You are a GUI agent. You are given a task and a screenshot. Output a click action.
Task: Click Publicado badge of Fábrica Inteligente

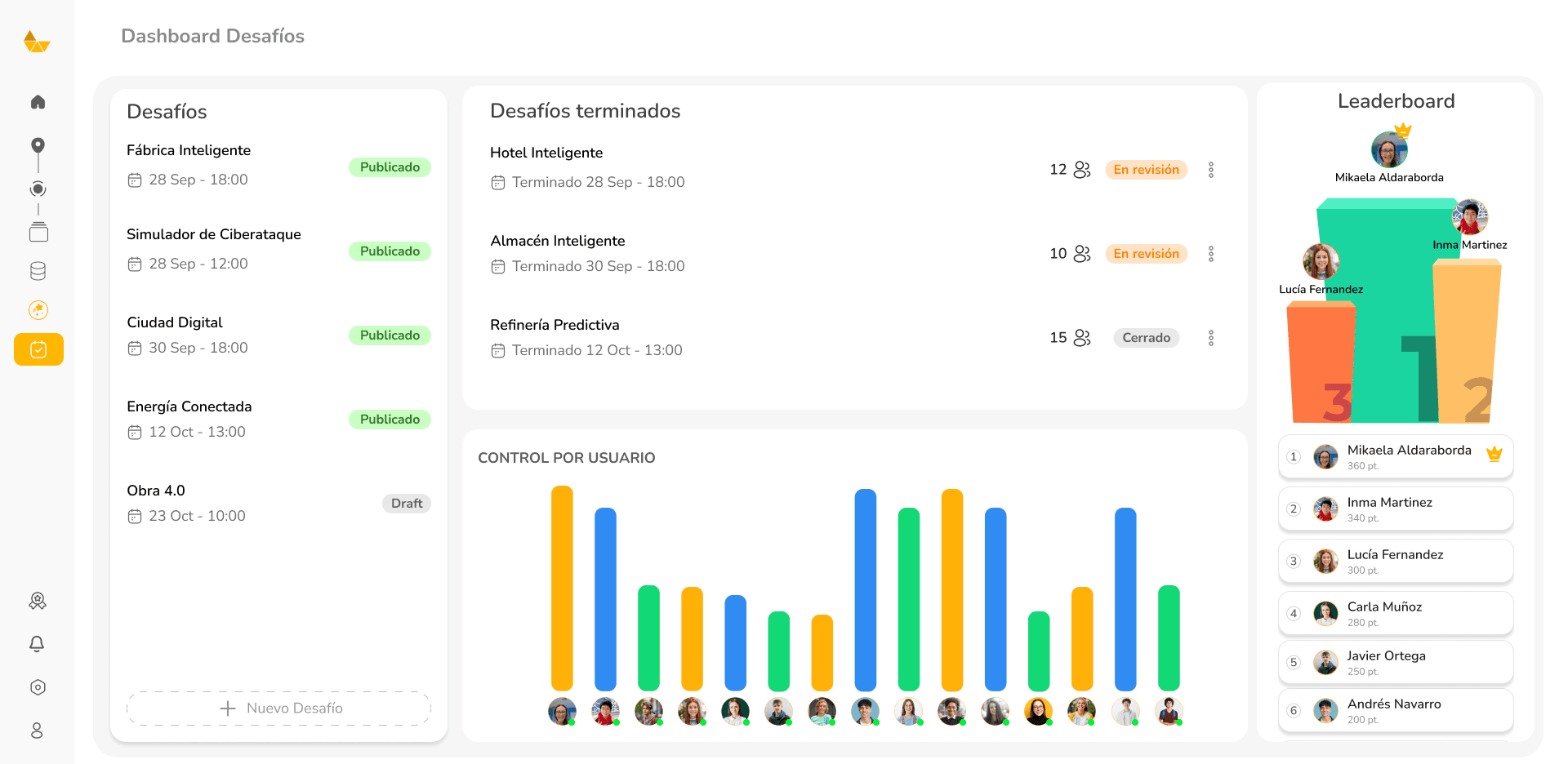click(390, 167)
